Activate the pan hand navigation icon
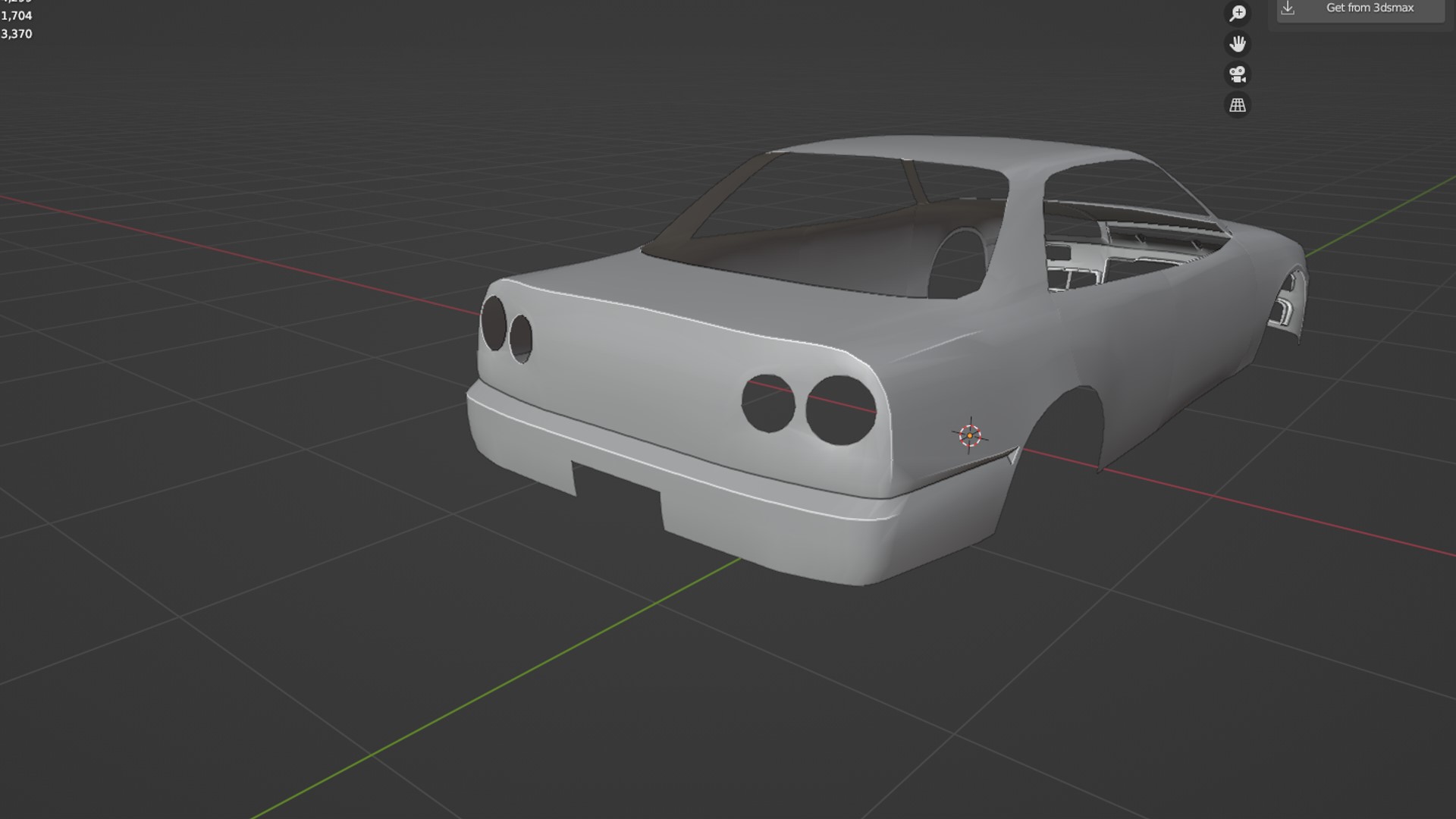Image resolution: width=1456 pixels, height=819 pixels. pos(1238,44)
